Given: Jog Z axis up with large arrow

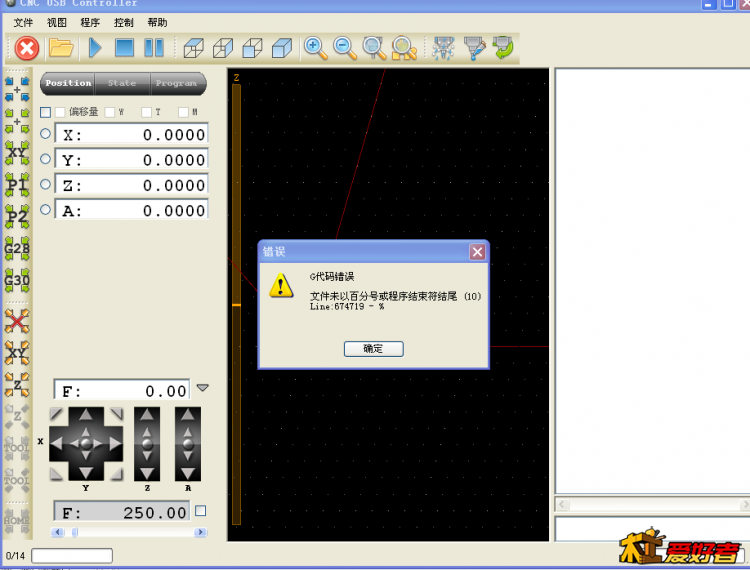Looking at the screenshot, I should (x=147, y=415).
